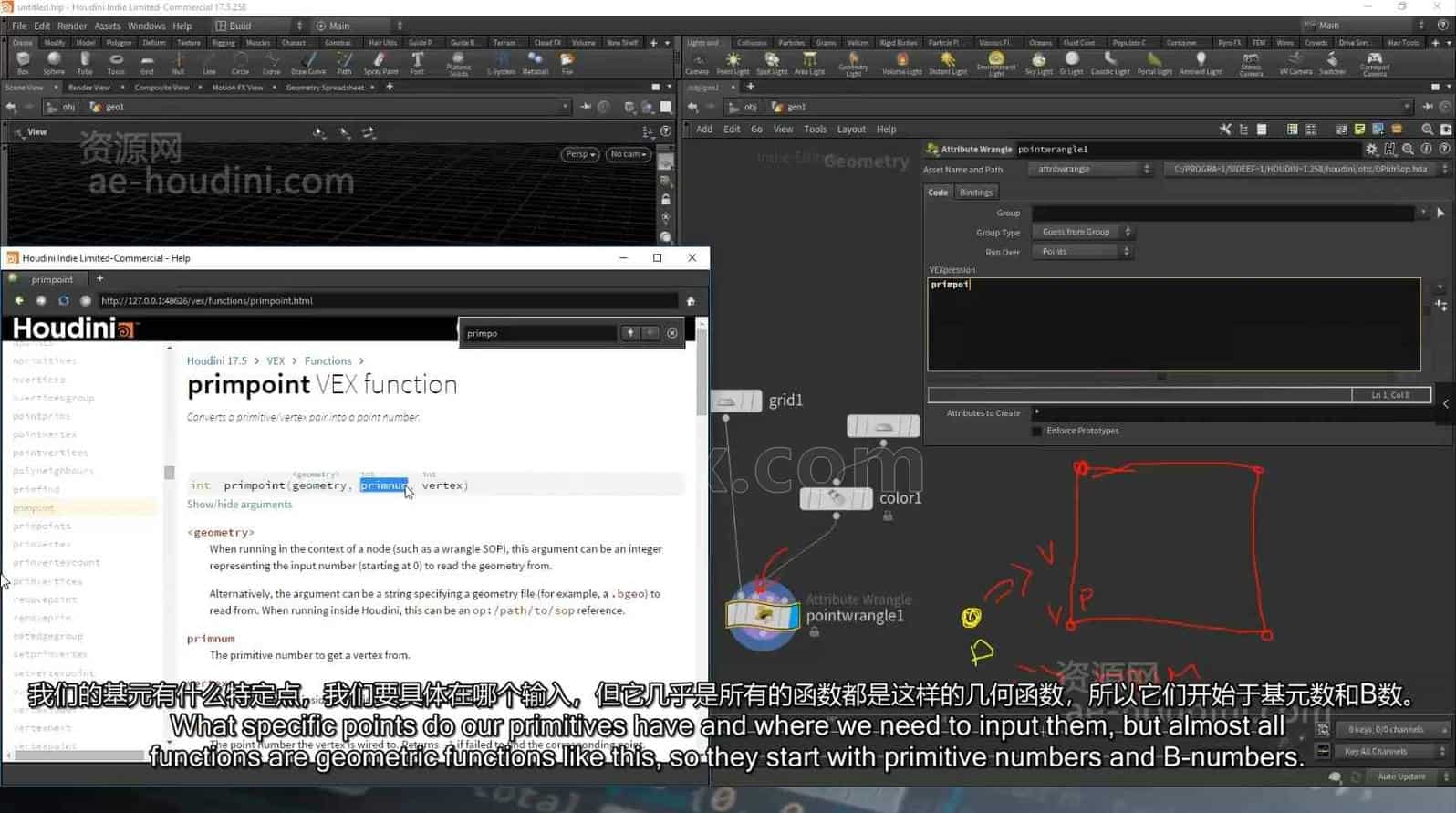1456x813 pixels.
Task: Add a Sky Light from shelf
Action: [x=1039, y=63]
